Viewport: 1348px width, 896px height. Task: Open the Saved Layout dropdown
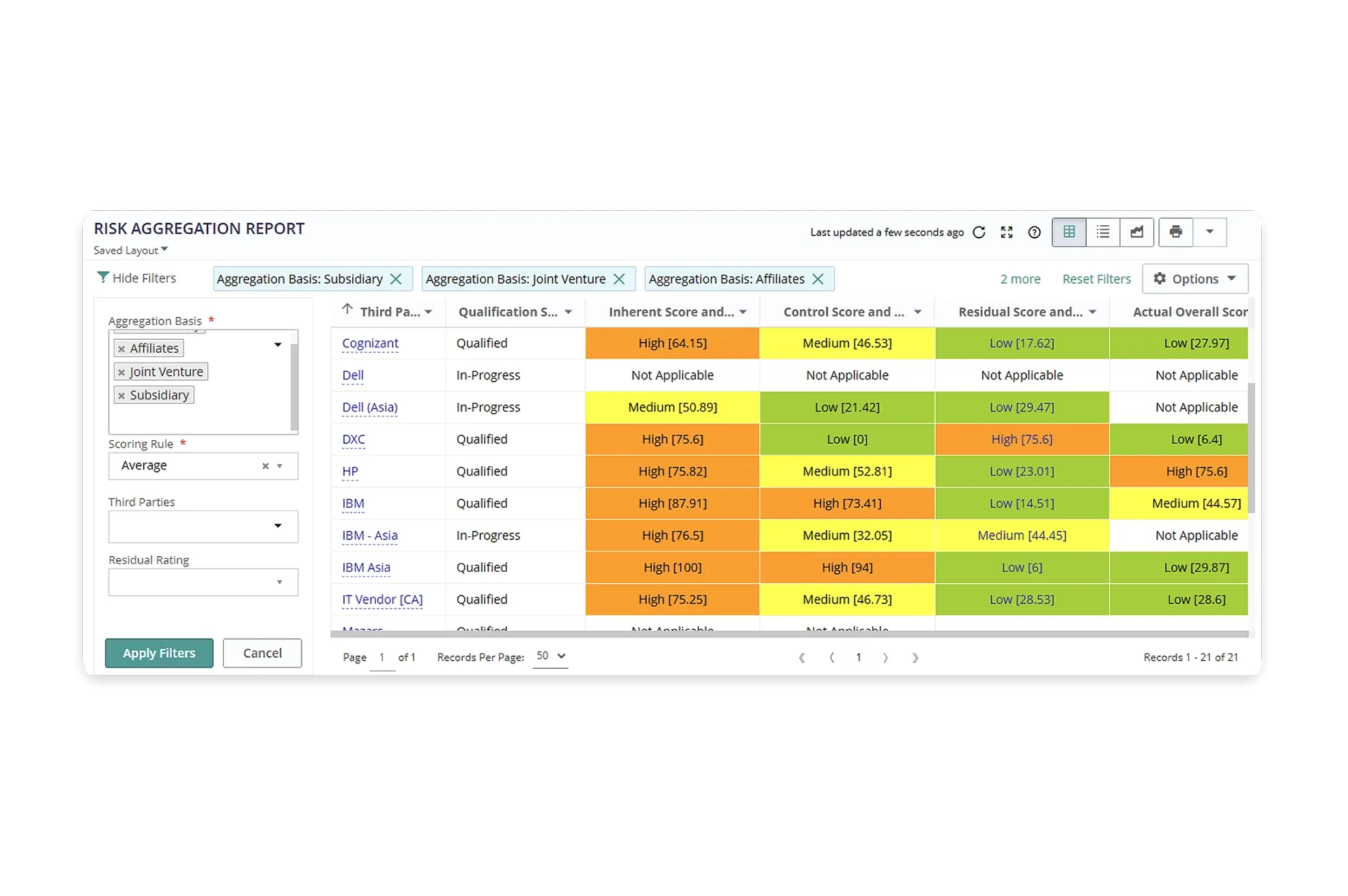click(x=131, y=250)
